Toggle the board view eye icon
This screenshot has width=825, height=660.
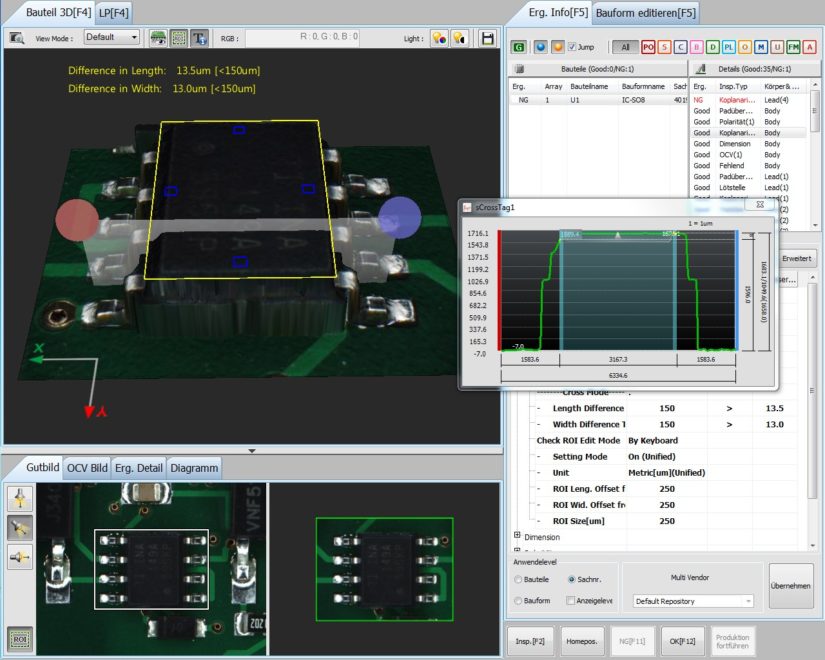click(158, 38)
